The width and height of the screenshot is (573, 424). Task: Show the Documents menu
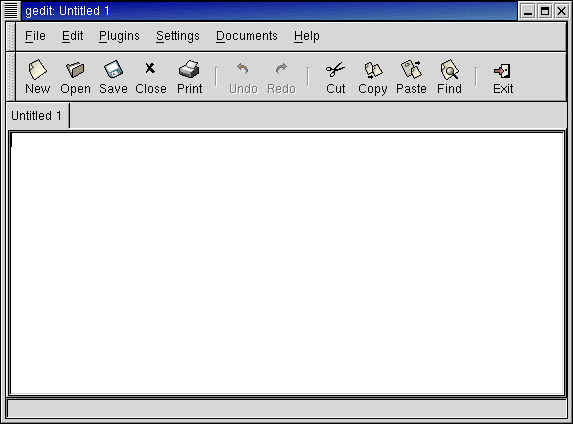click(x=247, y=36)
